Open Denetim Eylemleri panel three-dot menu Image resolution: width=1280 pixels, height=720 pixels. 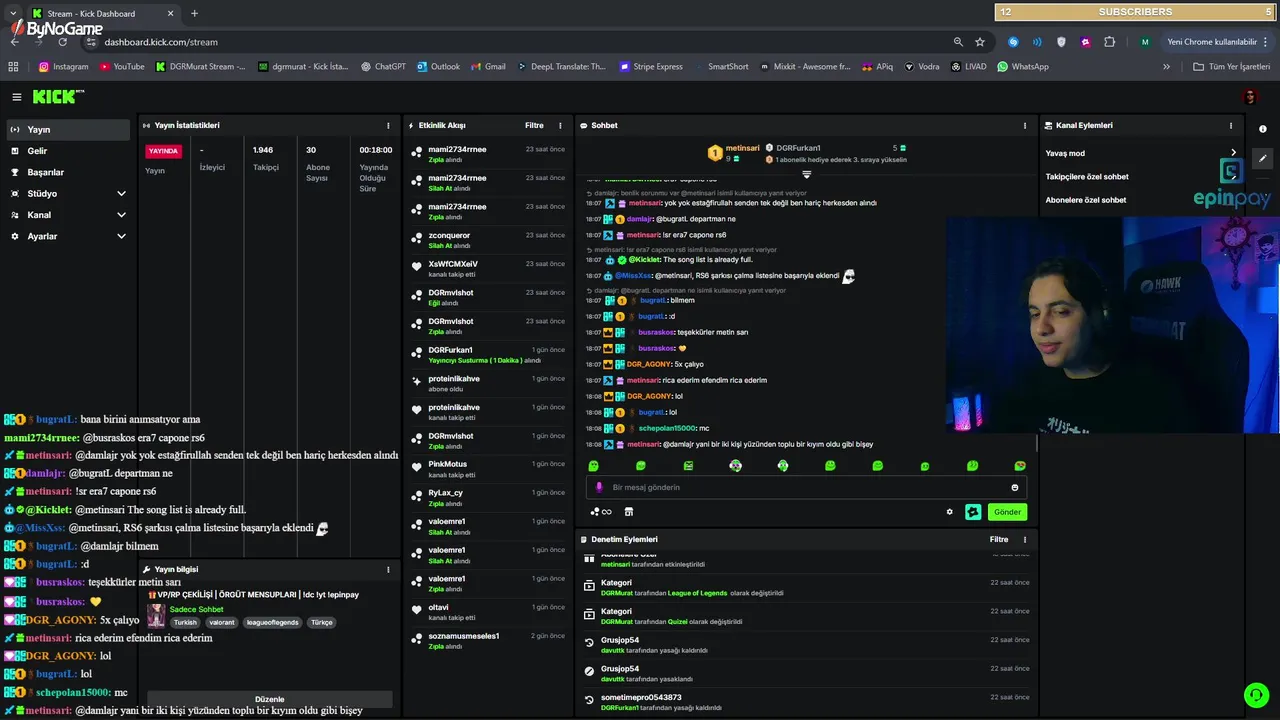(x=1024, y=540)
